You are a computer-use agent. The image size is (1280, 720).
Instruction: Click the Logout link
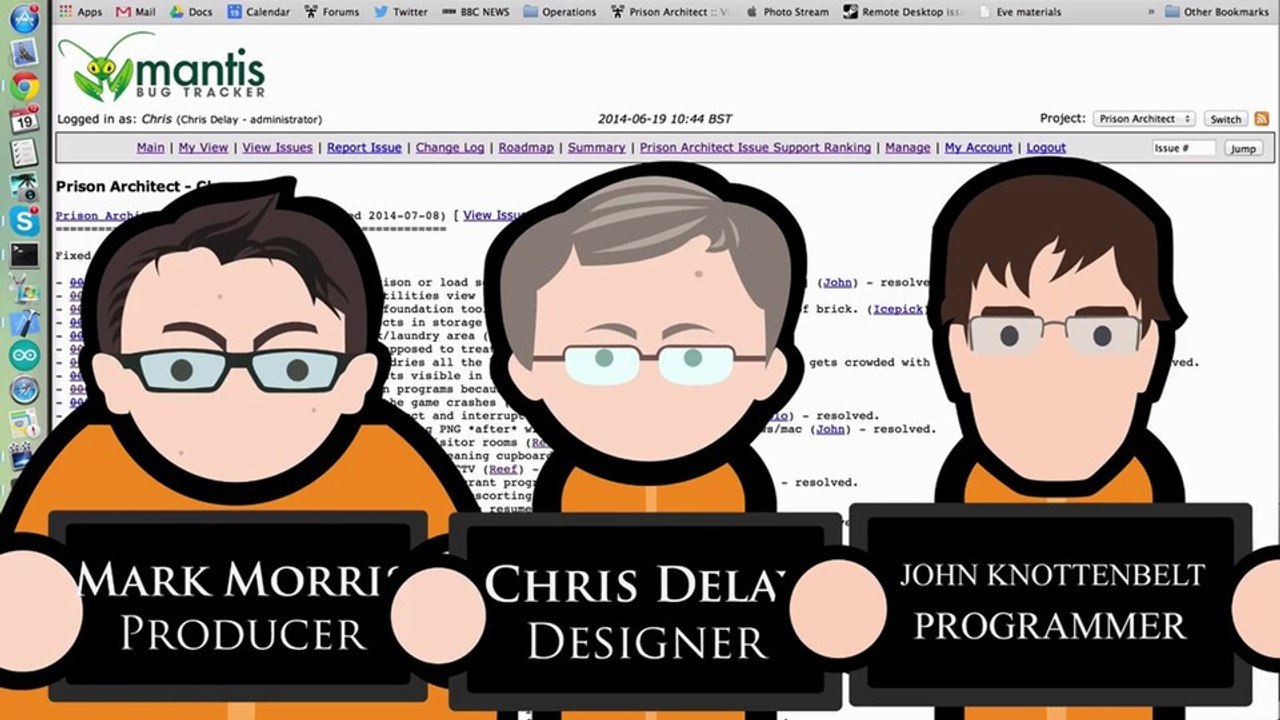click(x=1046, y=148)
